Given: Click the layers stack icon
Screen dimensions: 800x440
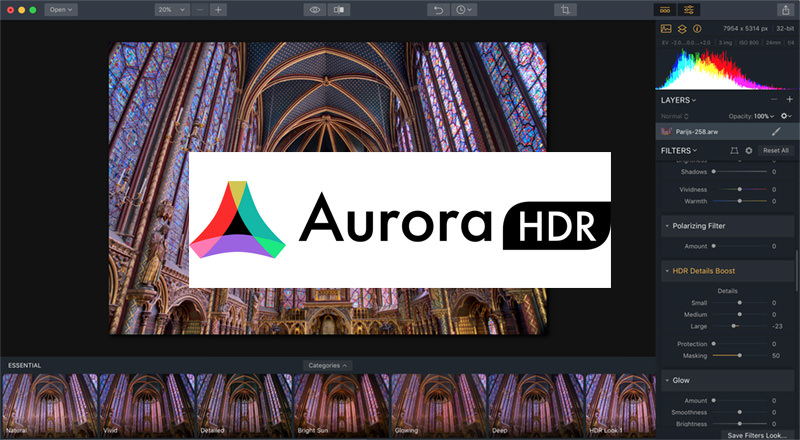Looking at the screenshot, I should (682, 29).
